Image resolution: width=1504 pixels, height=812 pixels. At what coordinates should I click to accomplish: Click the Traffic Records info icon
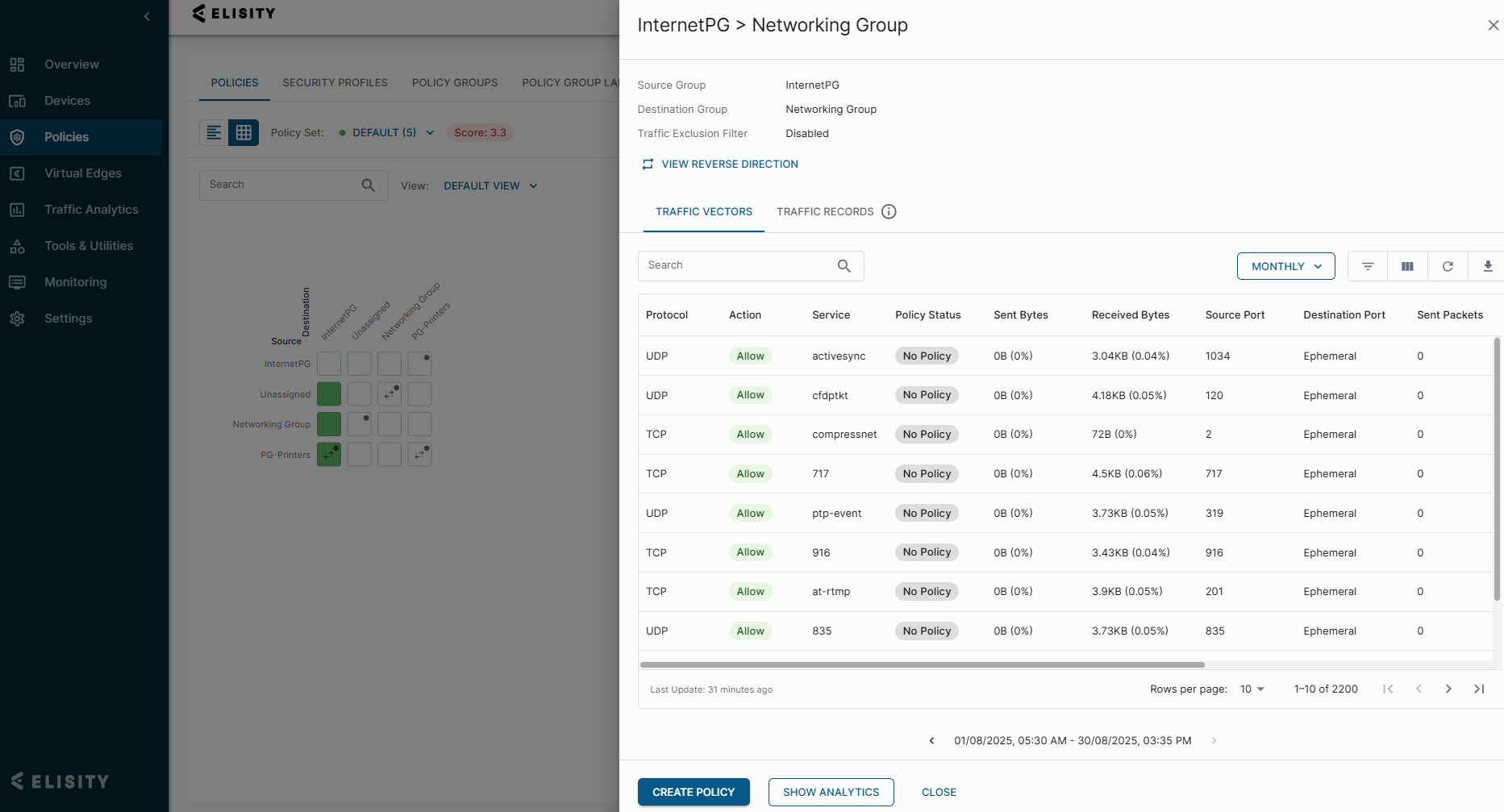tap(889, 211)
